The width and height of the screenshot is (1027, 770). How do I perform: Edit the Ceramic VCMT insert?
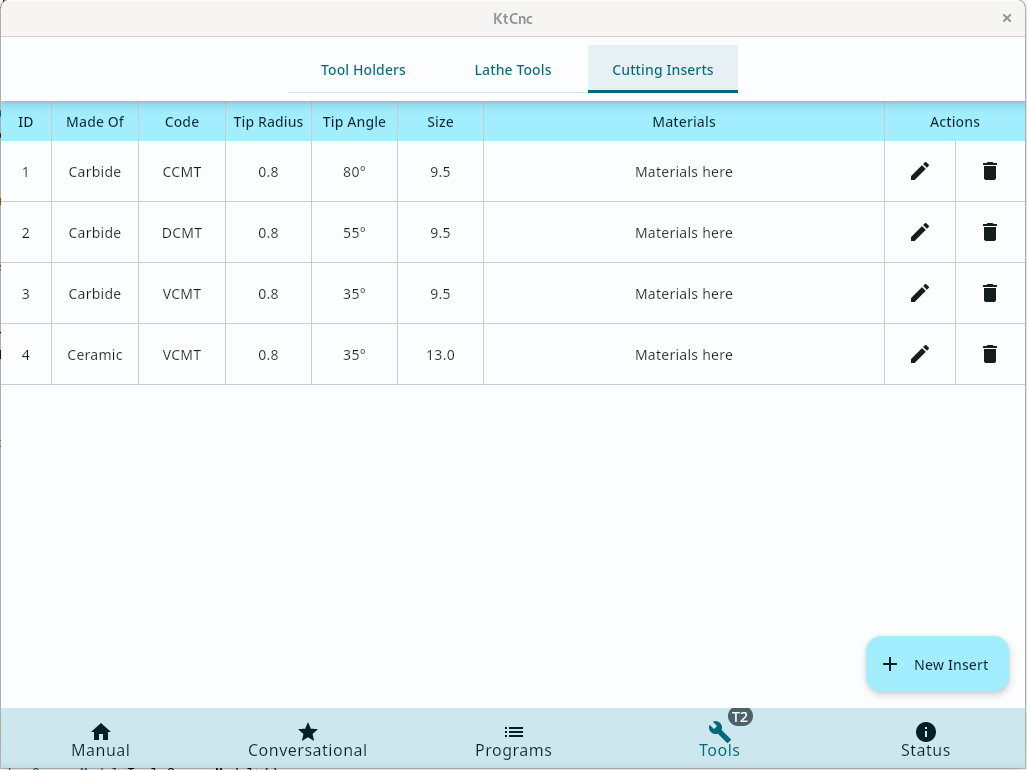[x=920, y=354]
